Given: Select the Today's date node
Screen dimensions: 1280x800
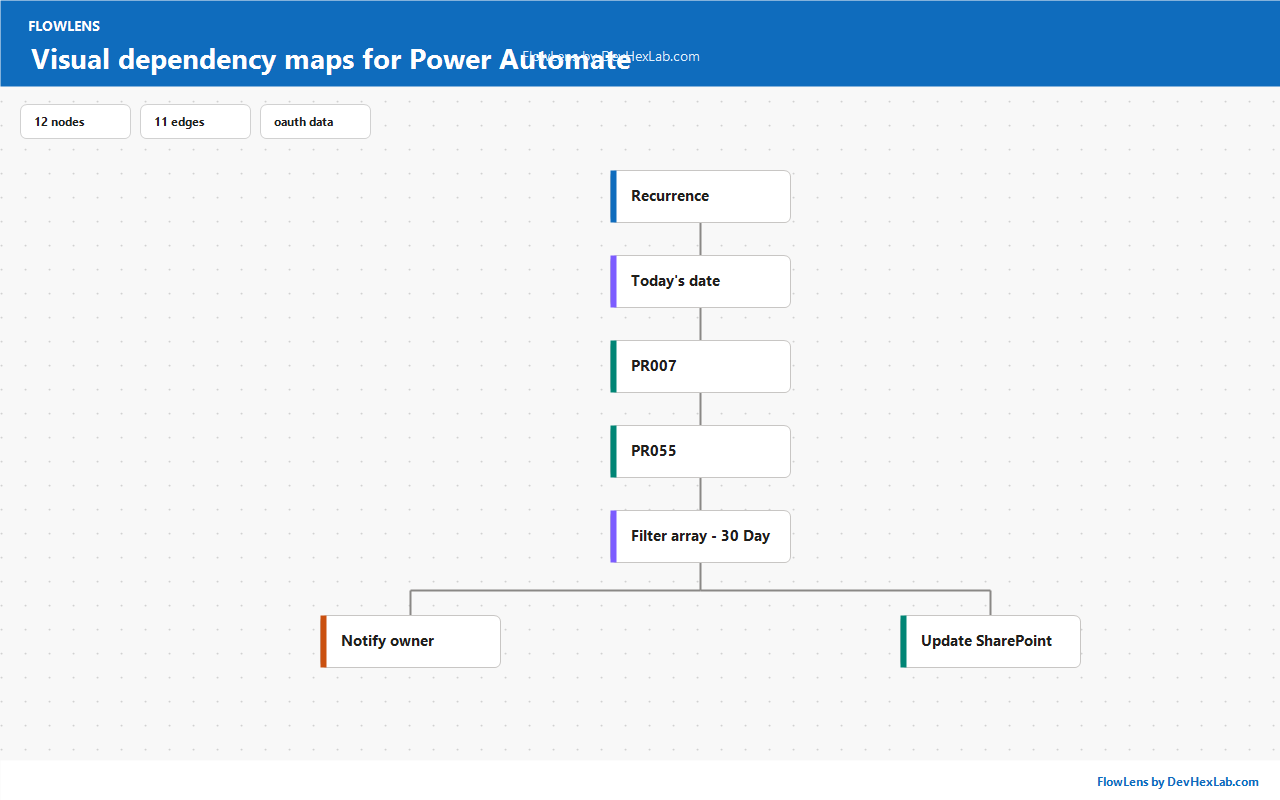Looking at the screenshot, I should [700, 281].
